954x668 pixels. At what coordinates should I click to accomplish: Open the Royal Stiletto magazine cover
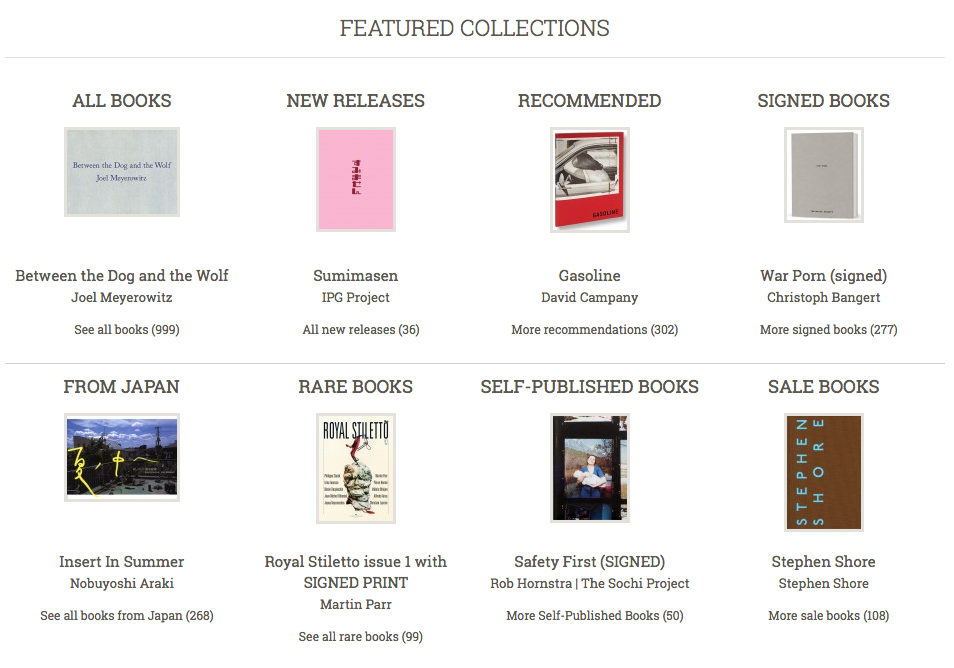coord(356,468)
